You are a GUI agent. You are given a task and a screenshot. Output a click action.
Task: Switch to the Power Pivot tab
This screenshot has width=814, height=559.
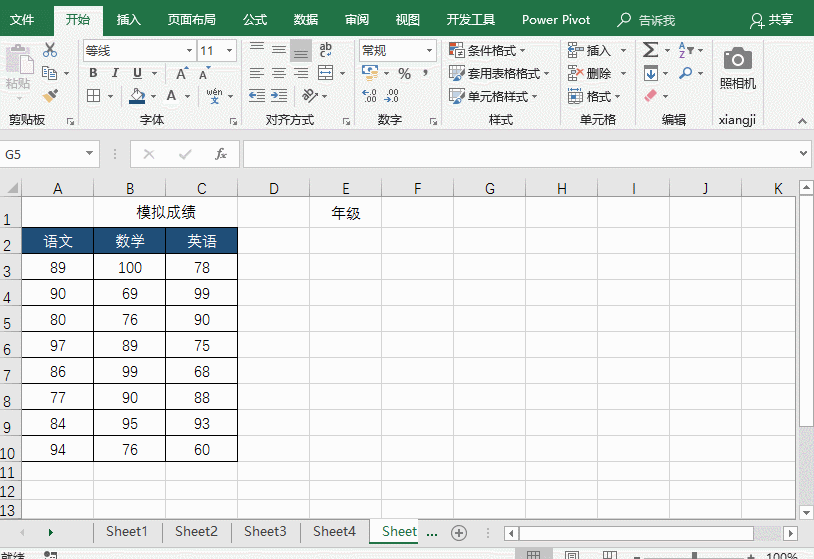point(556,20)
